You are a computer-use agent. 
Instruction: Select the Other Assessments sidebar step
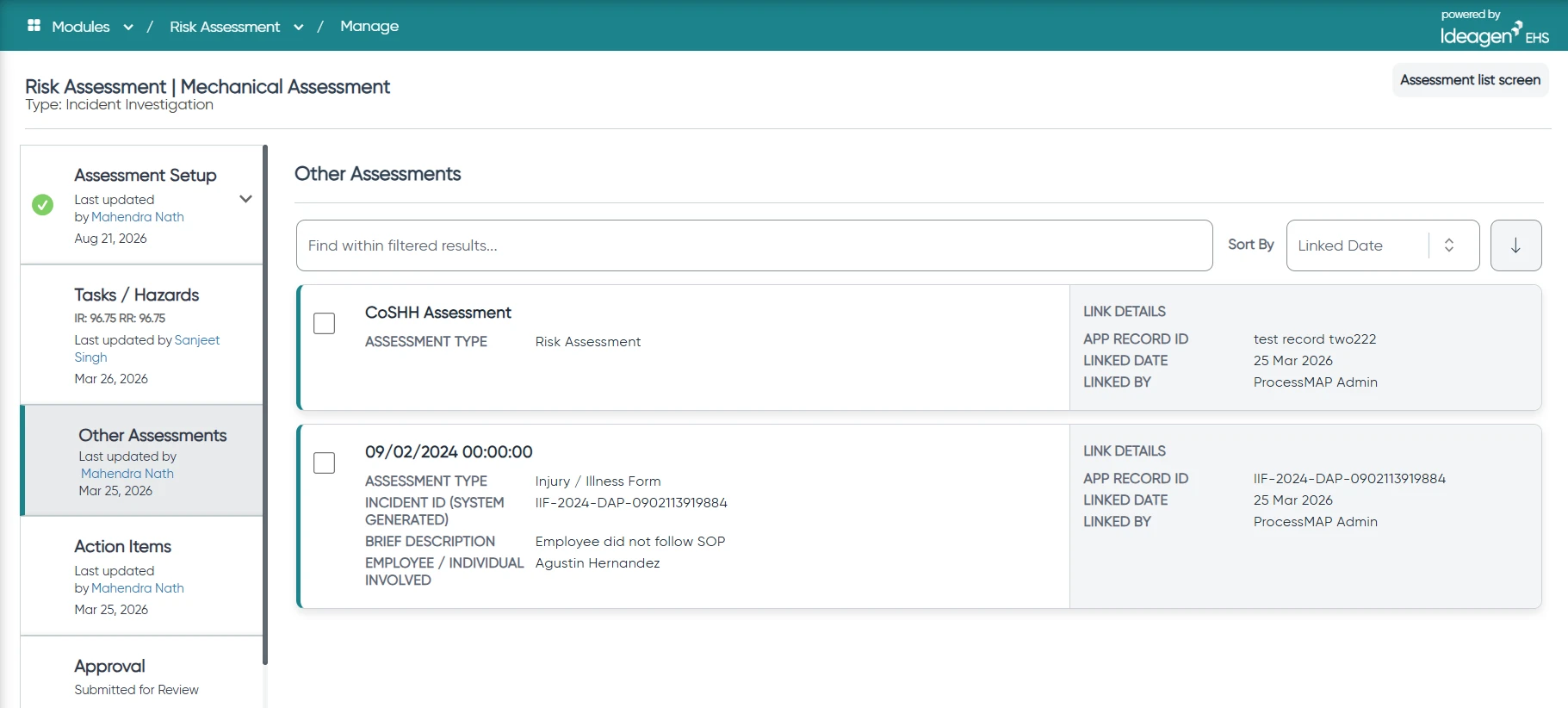click(x=143, y=461)
